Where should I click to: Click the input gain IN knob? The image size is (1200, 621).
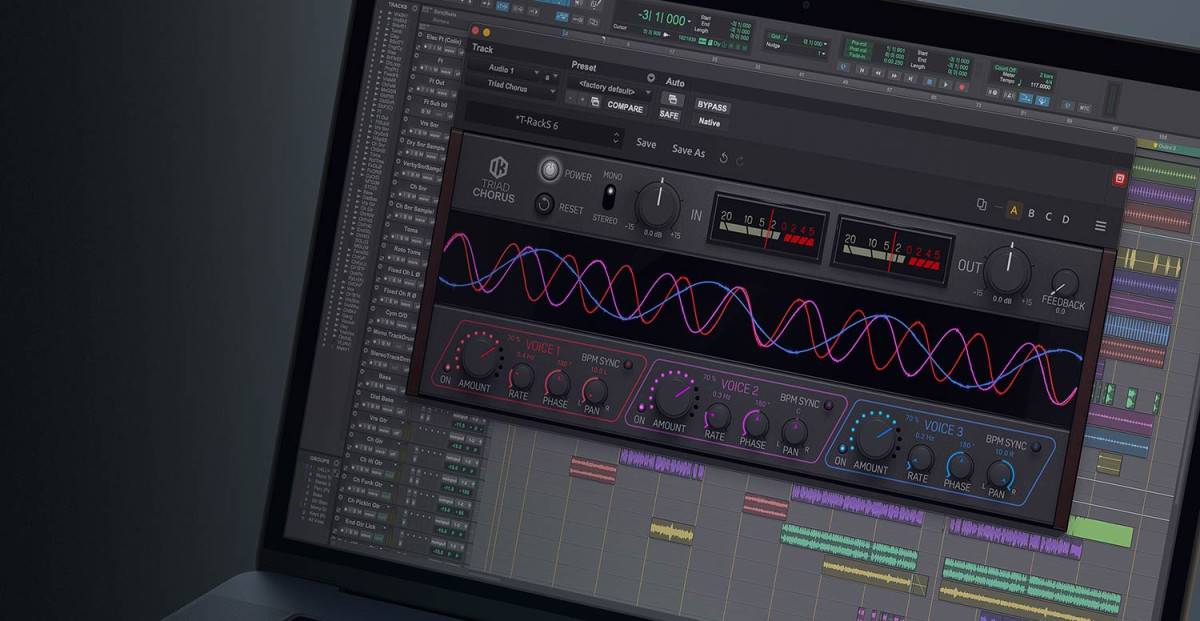pyautogui.click(x=657, y=202)
